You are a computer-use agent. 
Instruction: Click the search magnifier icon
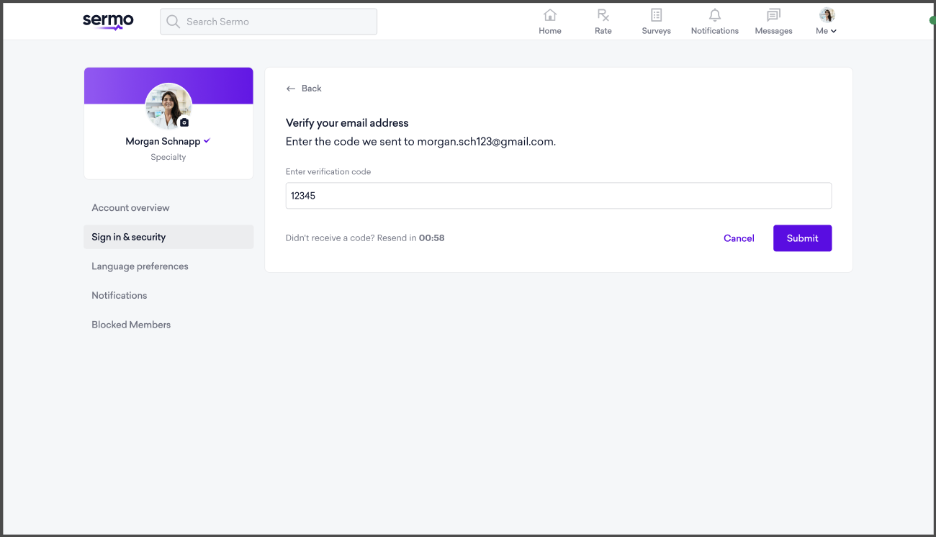pyautogui.click(x=173, y=21)
